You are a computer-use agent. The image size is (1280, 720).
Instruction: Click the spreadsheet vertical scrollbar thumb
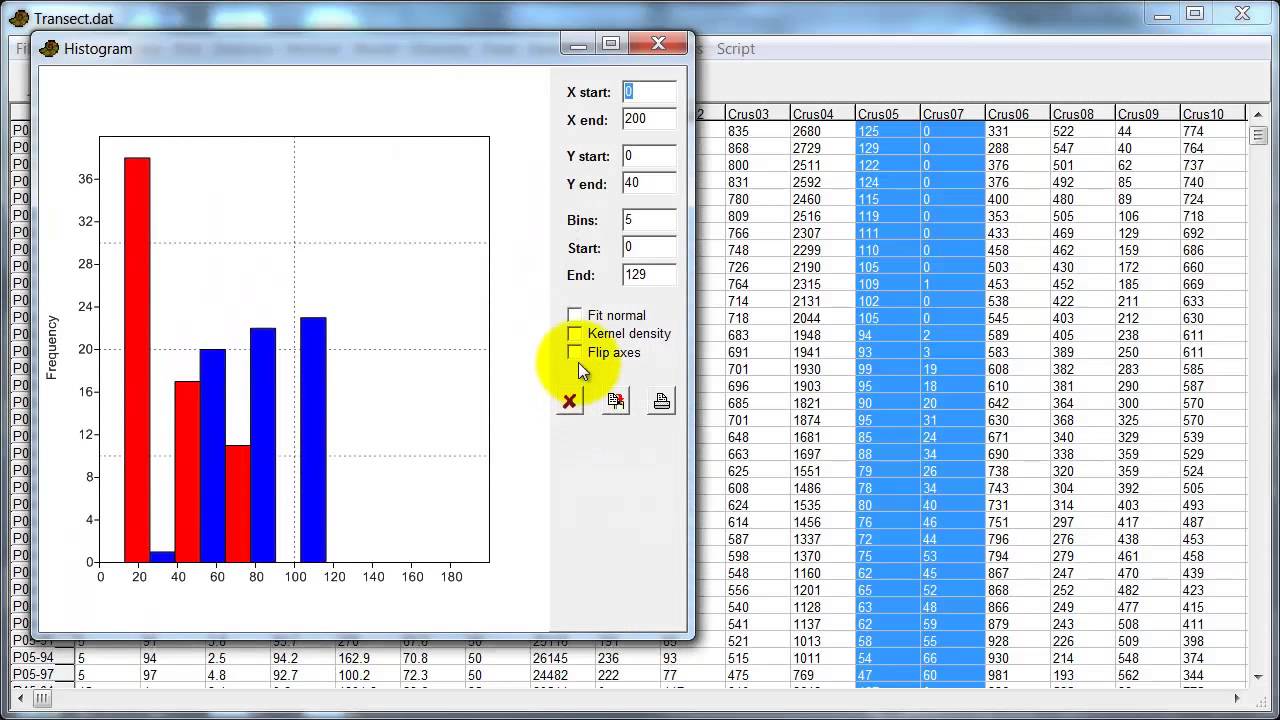(1257, 136)
